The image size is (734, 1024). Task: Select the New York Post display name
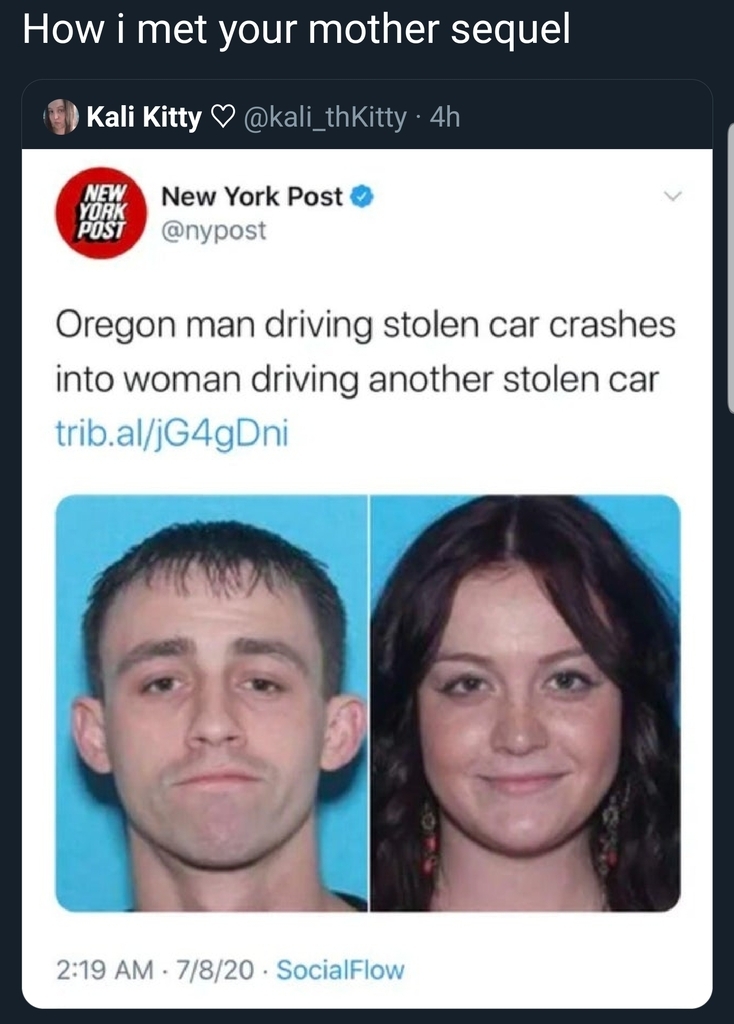pyautogui.click(x=251, y=196)
